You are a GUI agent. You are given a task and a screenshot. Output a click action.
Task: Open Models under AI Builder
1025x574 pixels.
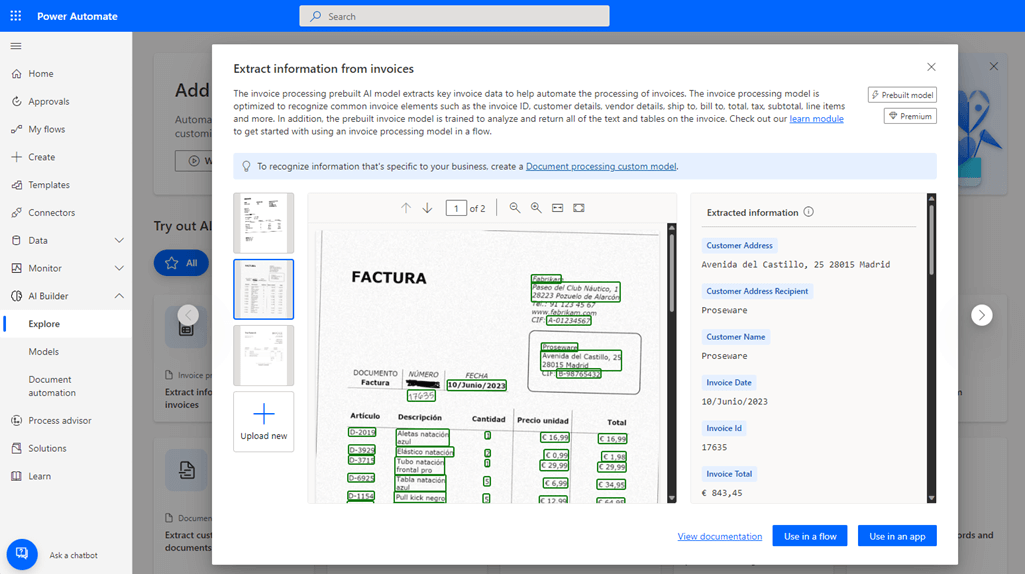[43, 352]
